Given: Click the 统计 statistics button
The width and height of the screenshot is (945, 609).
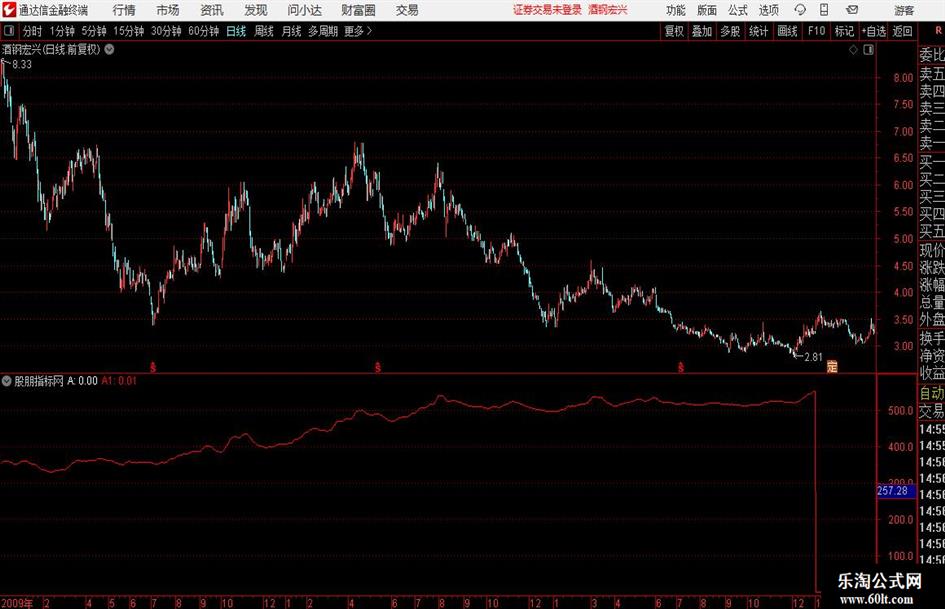Looking at the screenshot, I should pos(758,31).
